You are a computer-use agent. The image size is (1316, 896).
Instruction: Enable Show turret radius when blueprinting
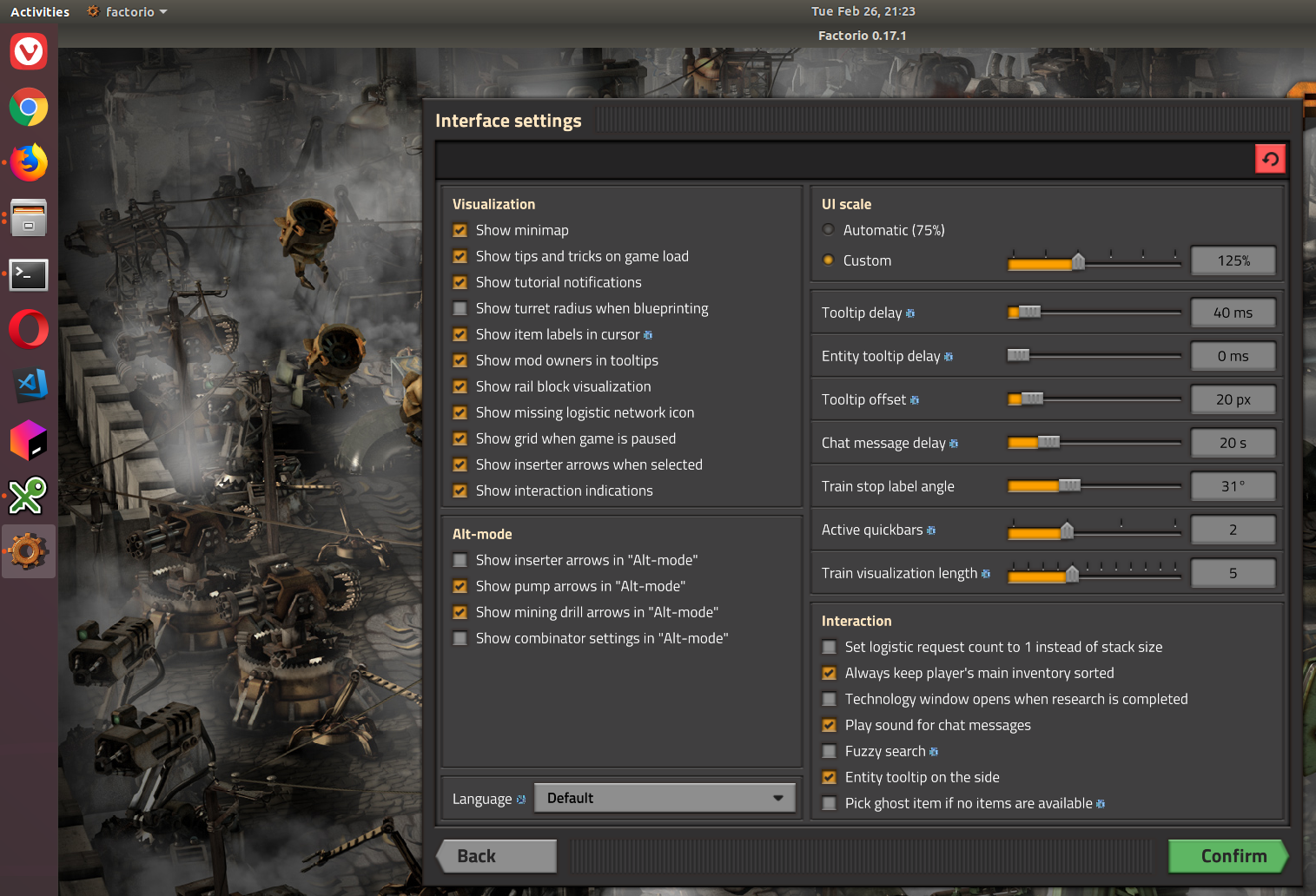coord(460,308)
